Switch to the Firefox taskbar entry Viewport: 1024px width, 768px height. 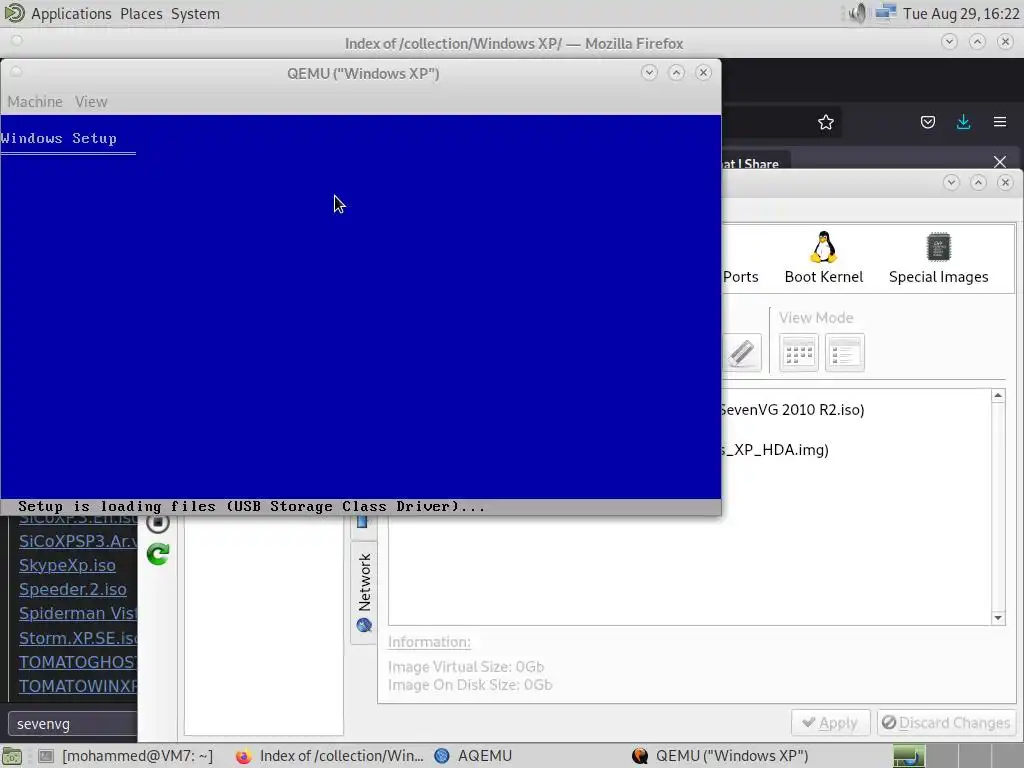(x=330, y=756)
